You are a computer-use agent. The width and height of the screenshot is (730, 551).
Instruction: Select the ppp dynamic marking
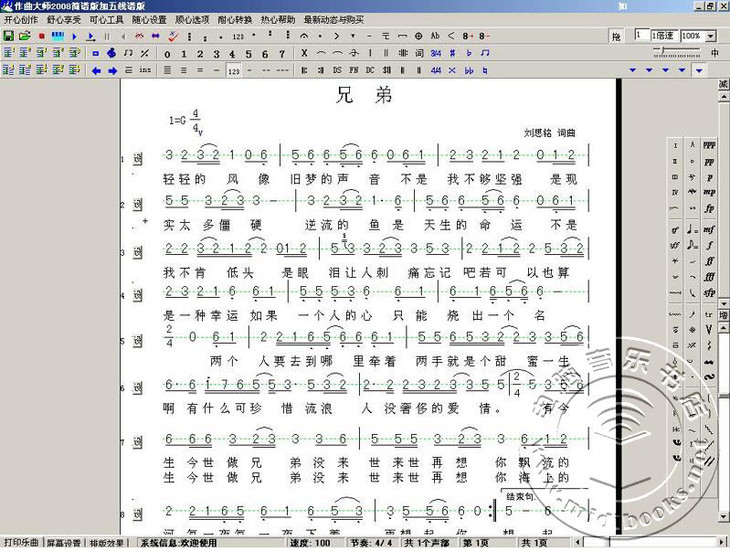point(709,146)
